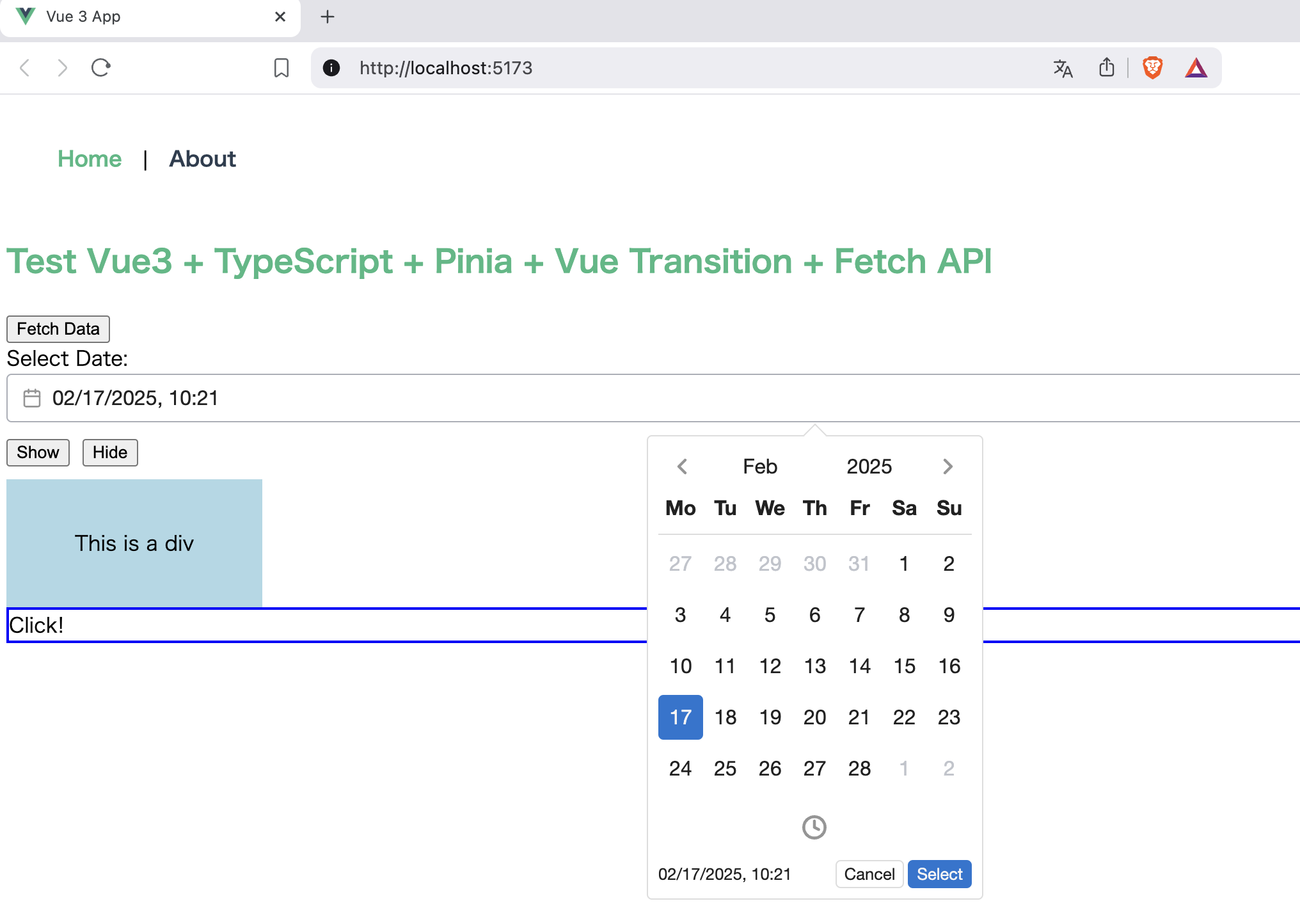View site information icon
The width and height of the screenshot is (1300, 924).
331,68
